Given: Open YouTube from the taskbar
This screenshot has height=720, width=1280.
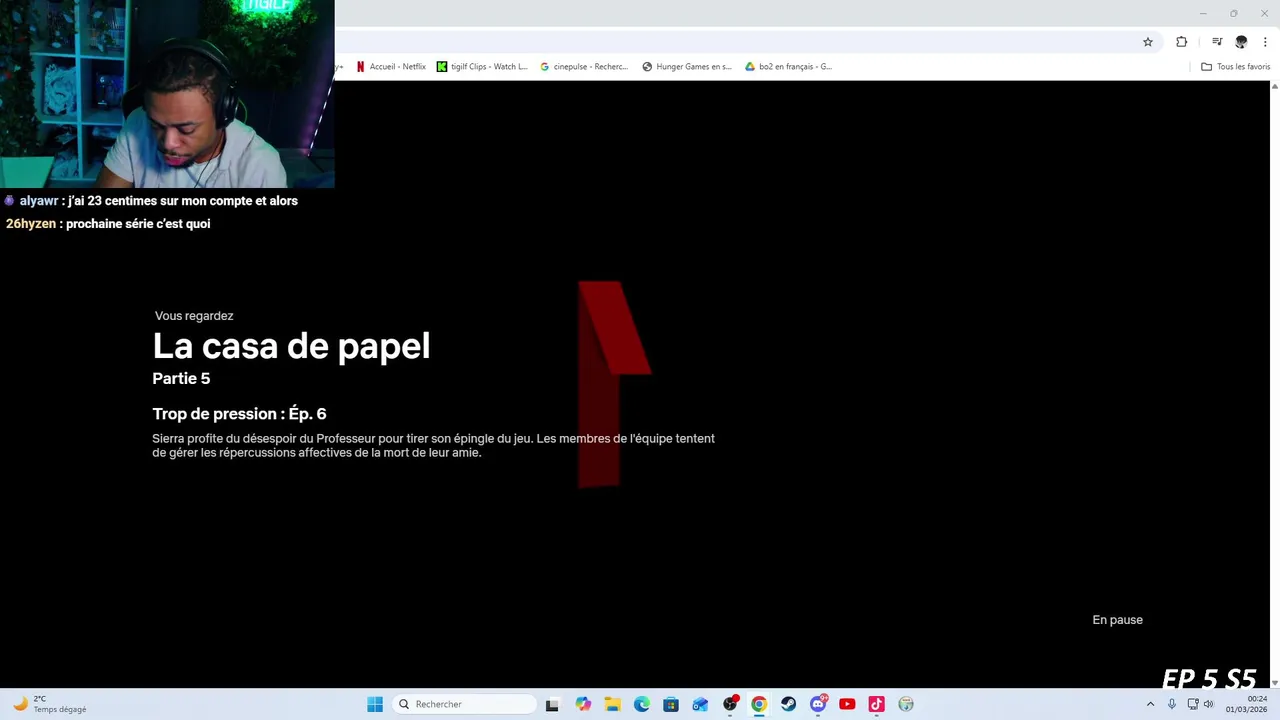Looking at the screenshot, I should point(847,704).
